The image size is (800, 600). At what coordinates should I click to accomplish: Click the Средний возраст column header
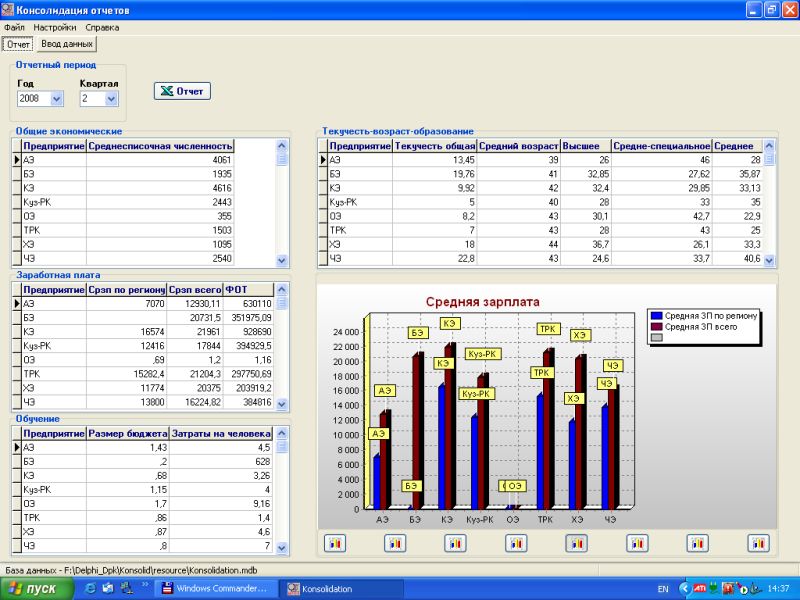point(518,146)
